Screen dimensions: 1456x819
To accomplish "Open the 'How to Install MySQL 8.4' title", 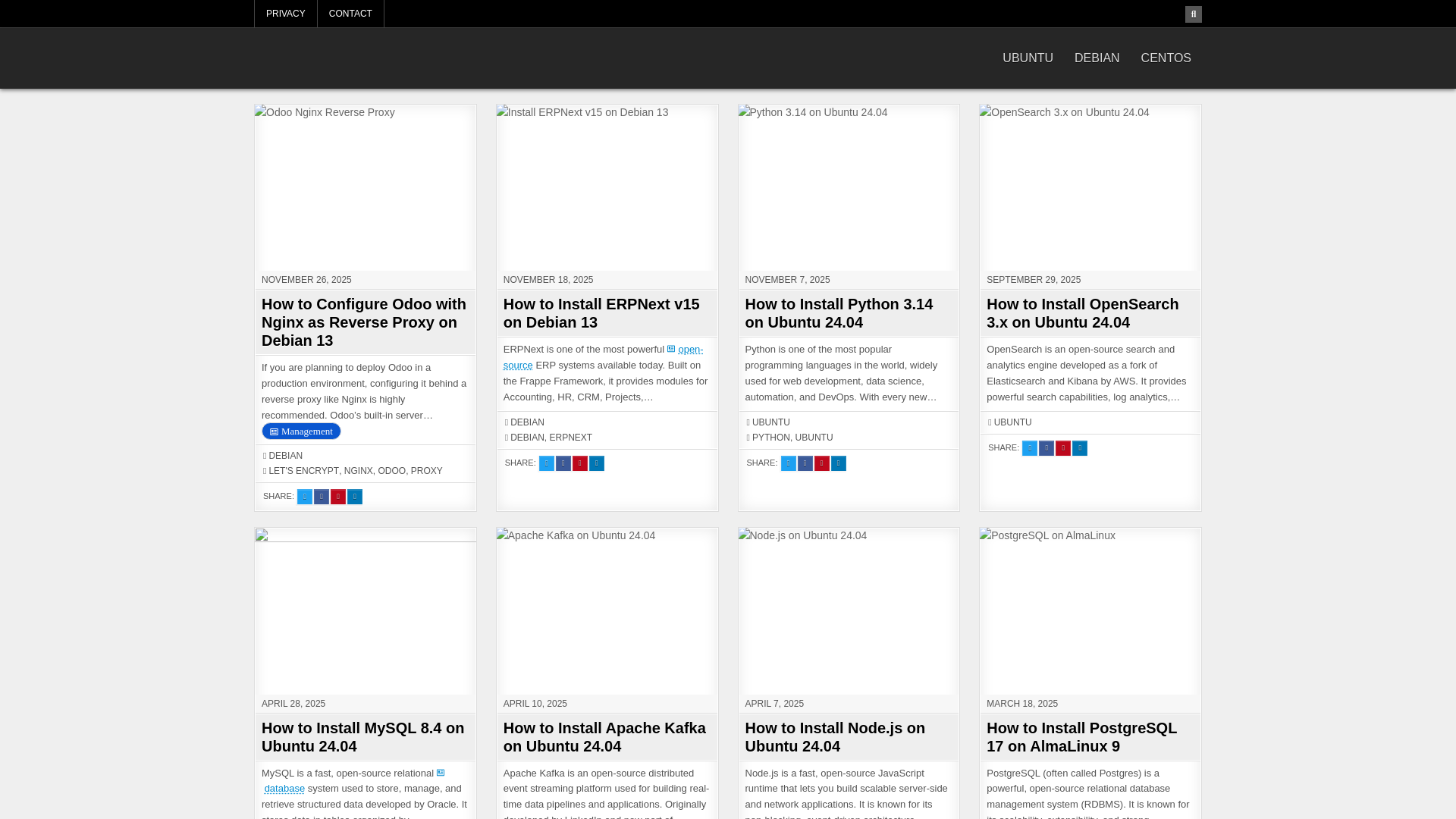I will pos(362,737).
